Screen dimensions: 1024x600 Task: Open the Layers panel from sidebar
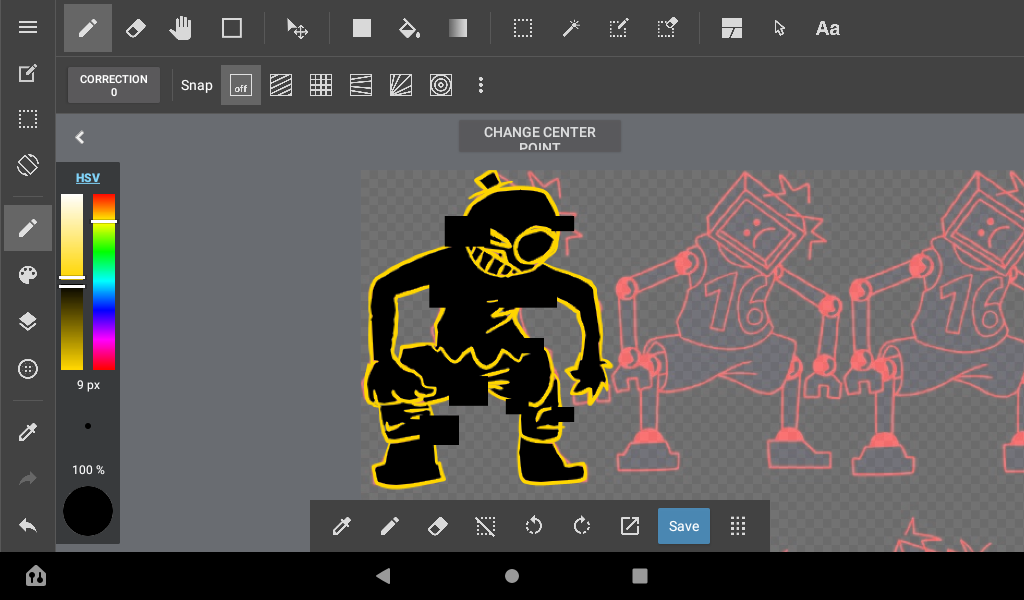tap(28, 321)
